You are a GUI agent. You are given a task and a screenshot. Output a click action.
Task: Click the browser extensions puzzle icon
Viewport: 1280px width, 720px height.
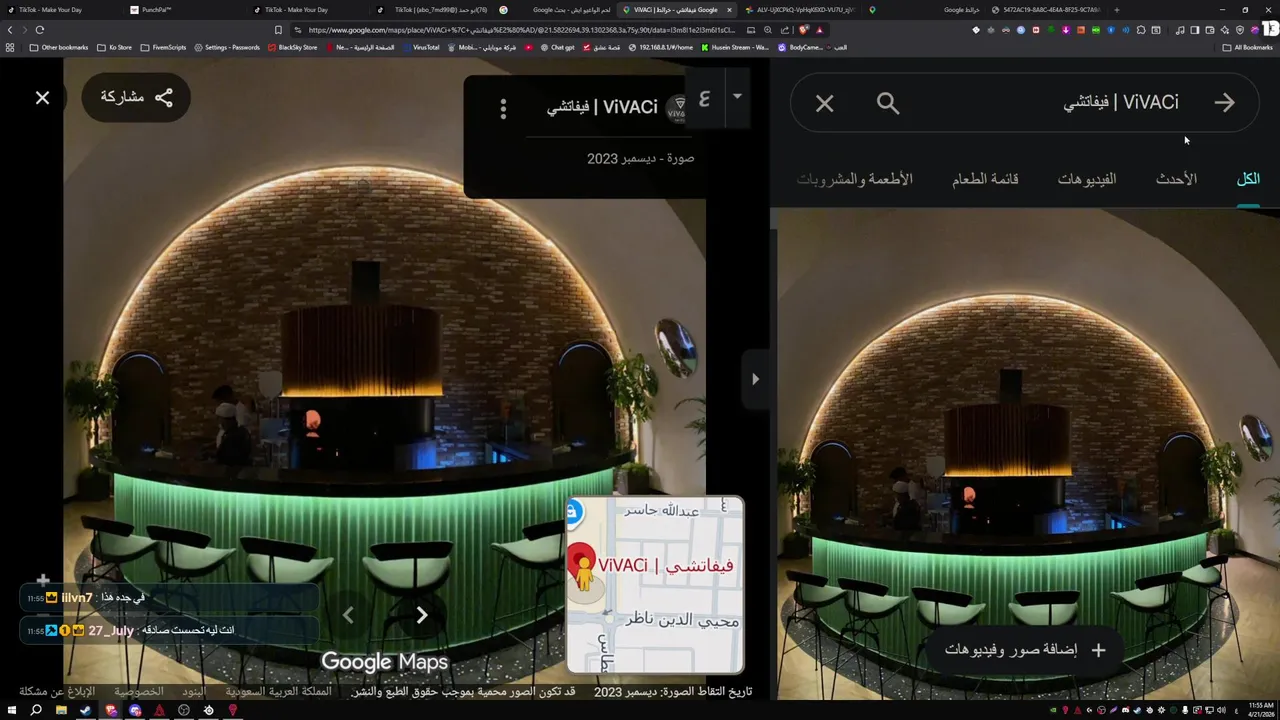coord(1141,30)
